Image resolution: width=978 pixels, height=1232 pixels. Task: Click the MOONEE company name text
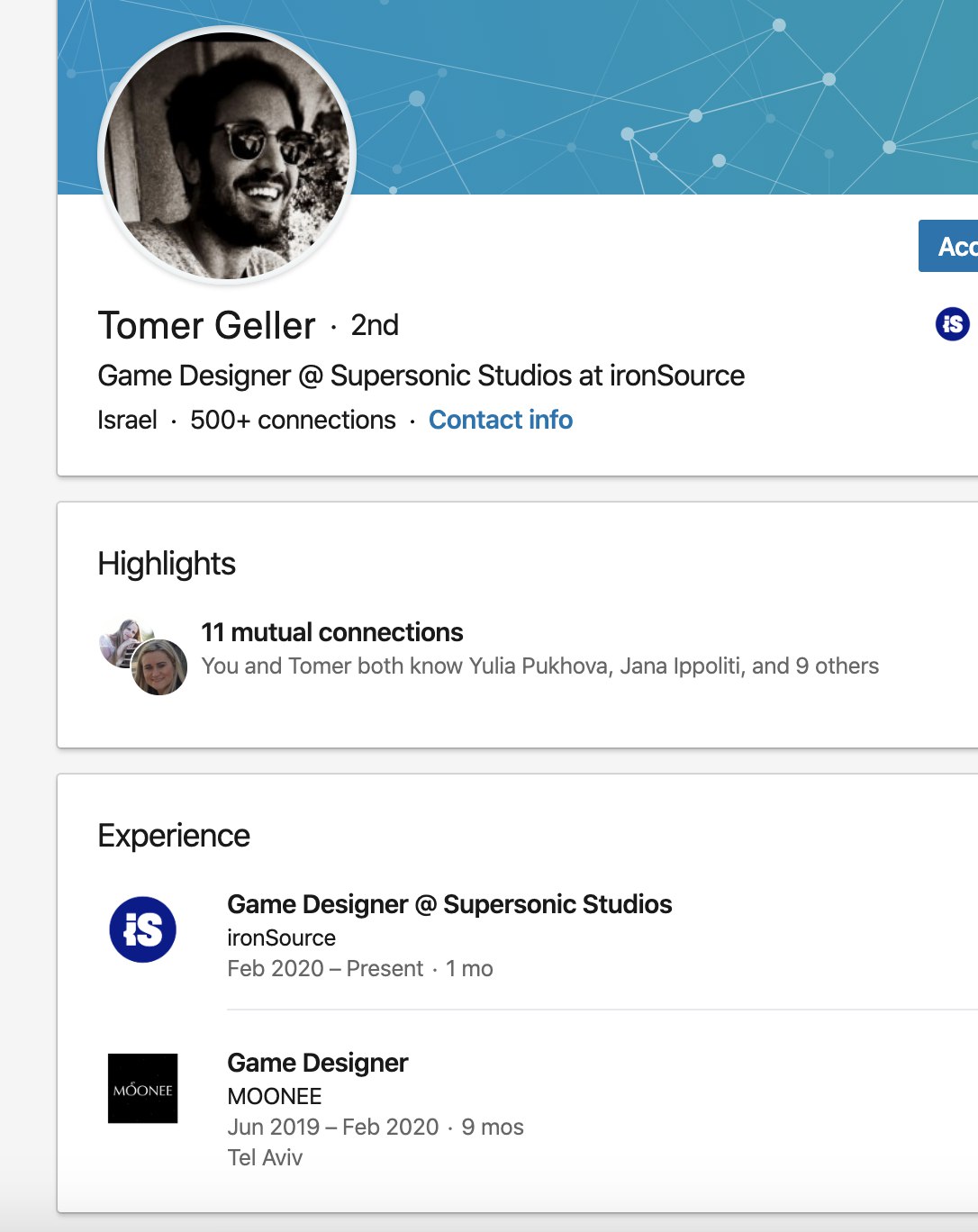[274, 1096]
